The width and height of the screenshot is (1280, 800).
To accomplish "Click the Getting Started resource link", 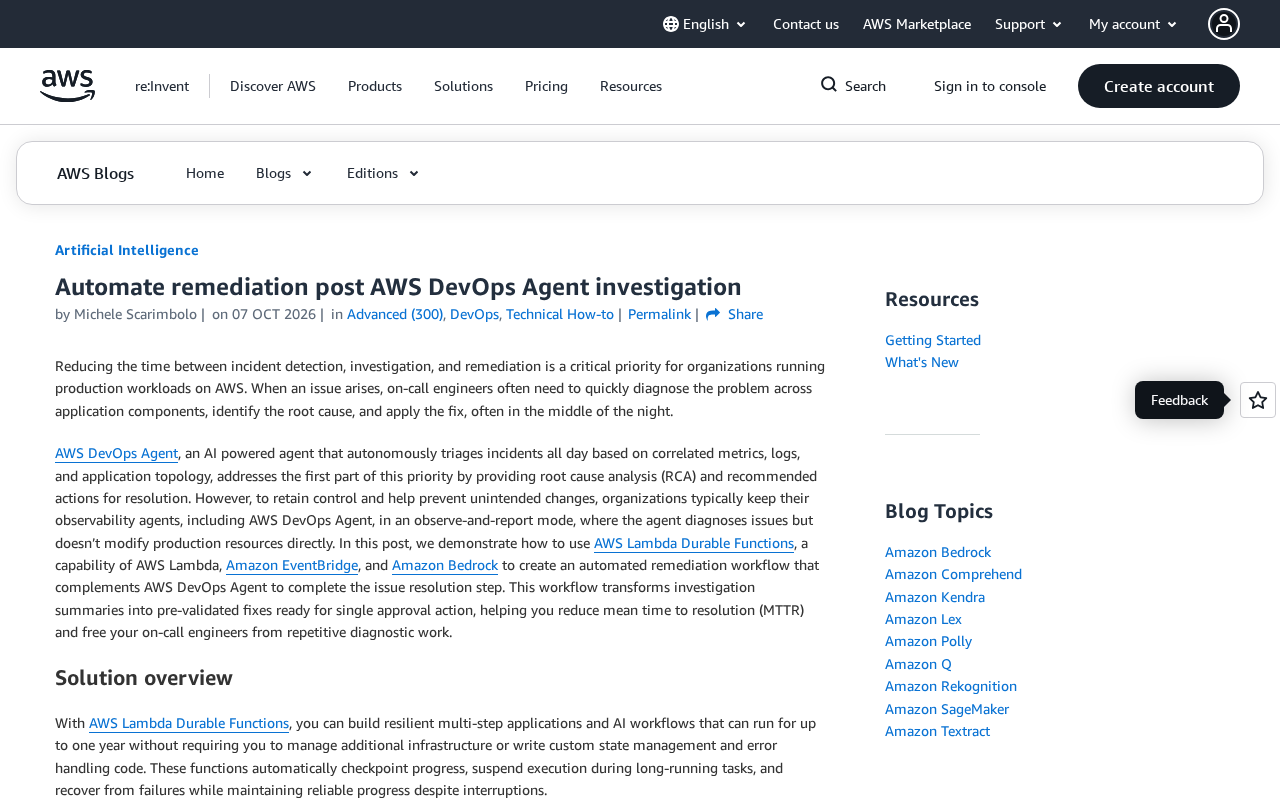I will pyautogui.click(x=933, y=340).
